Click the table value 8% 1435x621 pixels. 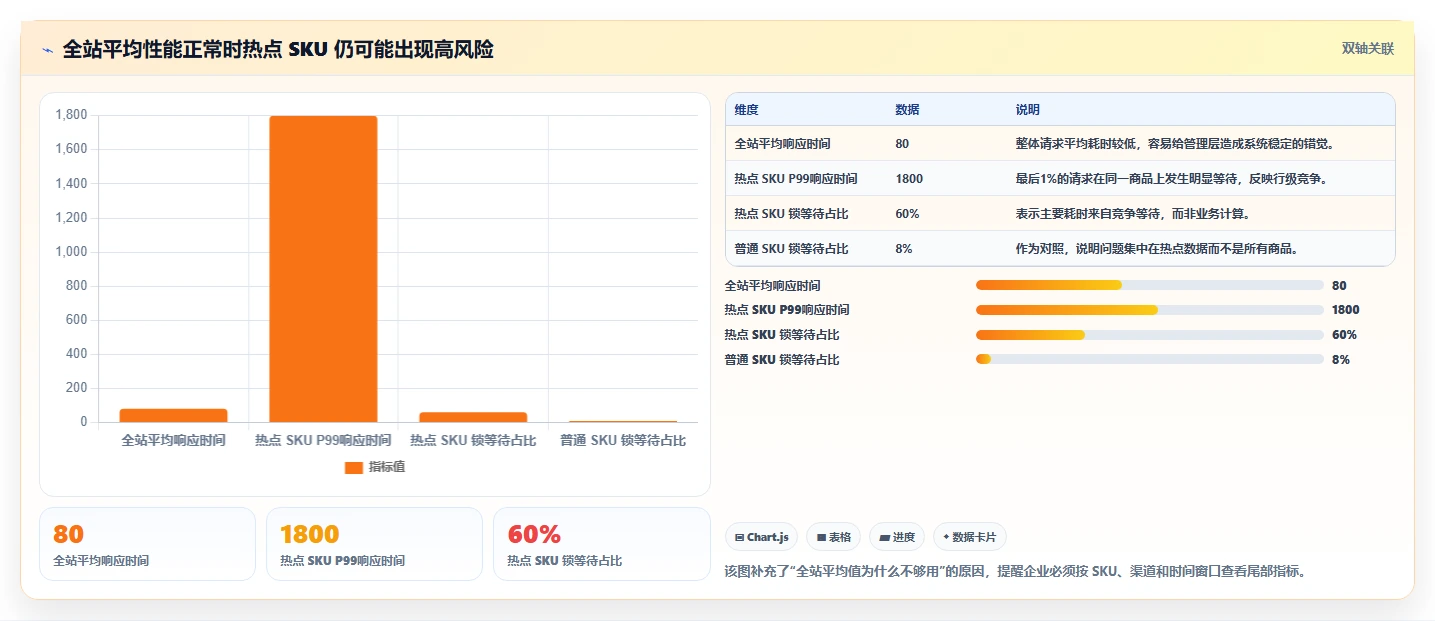coord(904,249)
